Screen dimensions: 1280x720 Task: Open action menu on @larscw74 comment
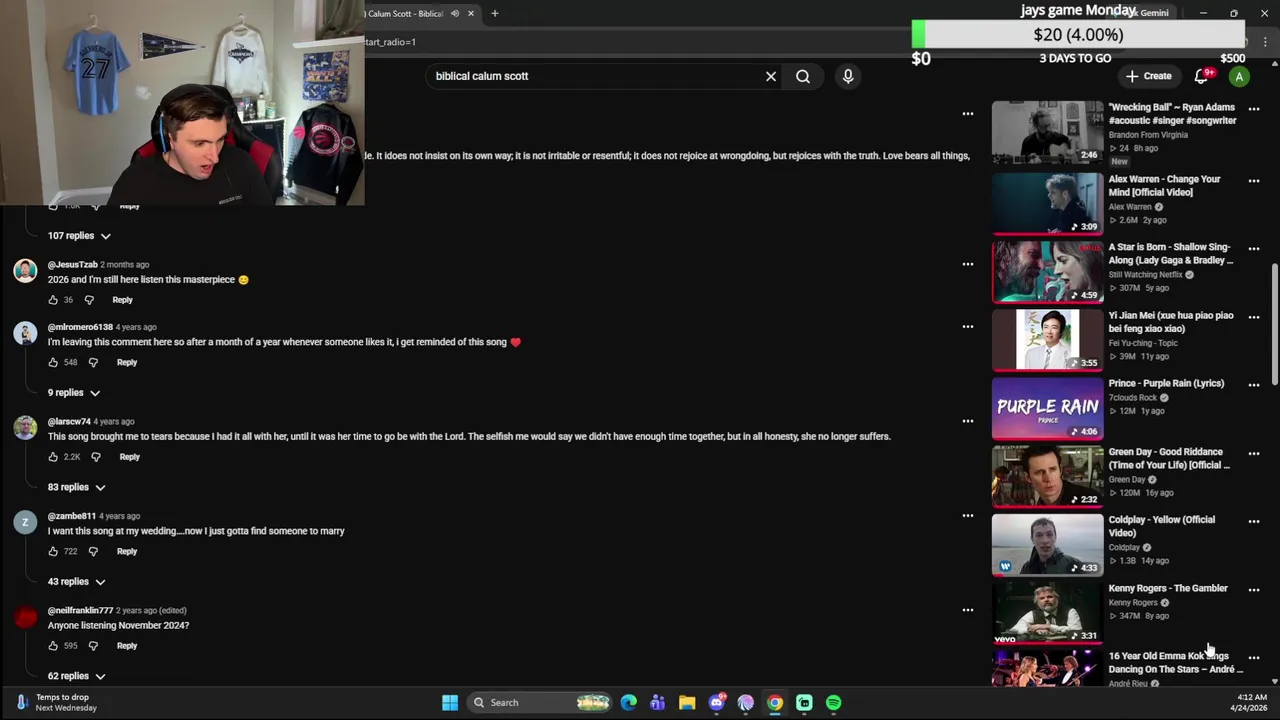click(x=967, y=421)
